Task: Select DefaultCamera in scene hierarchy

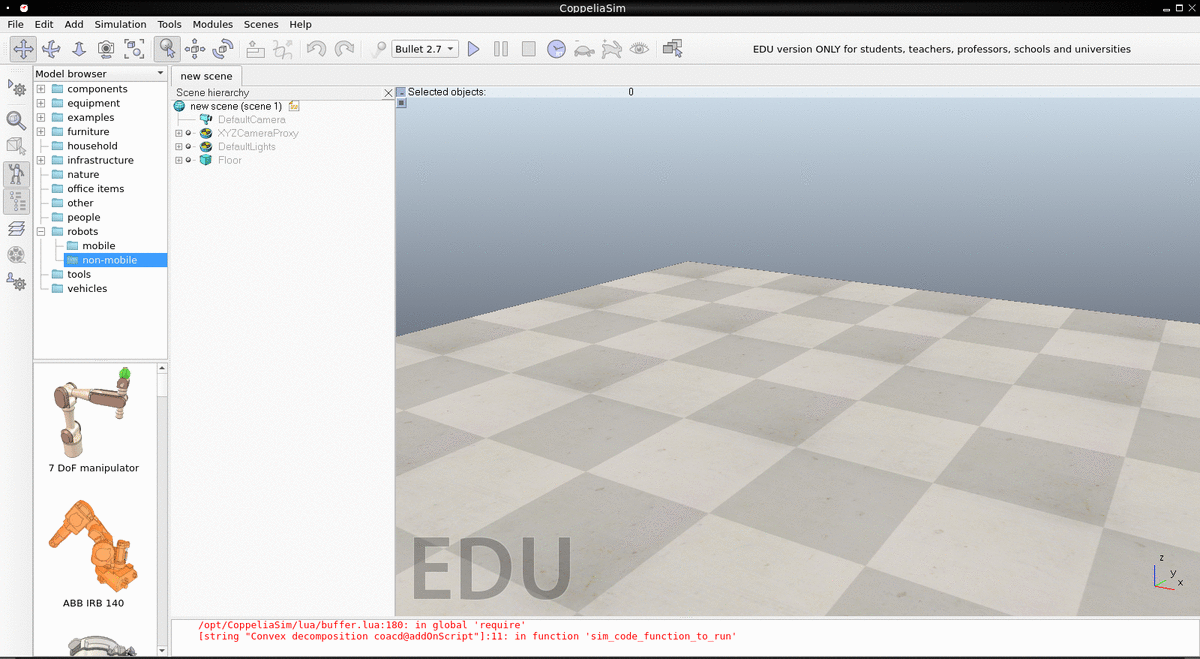Action: point(252,120)
